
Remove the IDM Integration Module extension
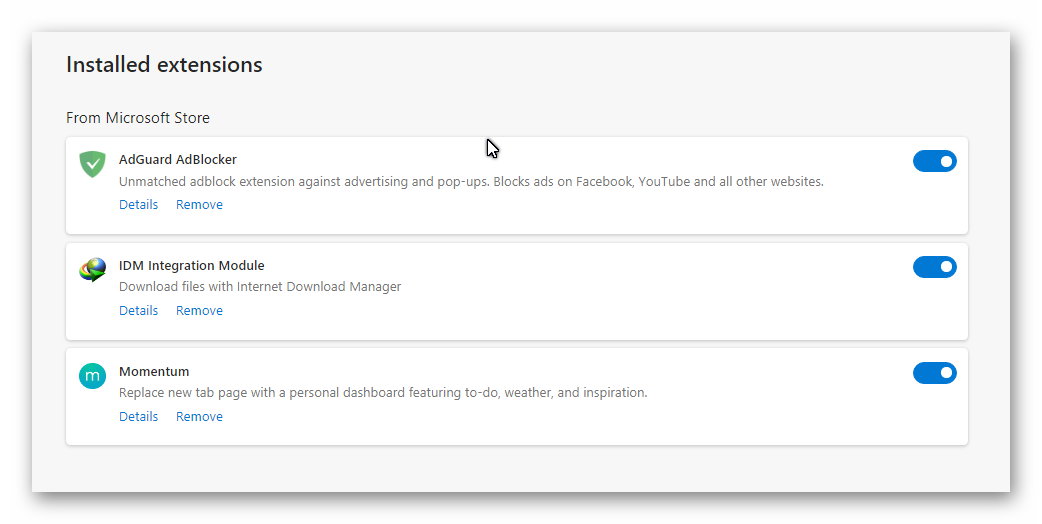[x=199, y=311]
